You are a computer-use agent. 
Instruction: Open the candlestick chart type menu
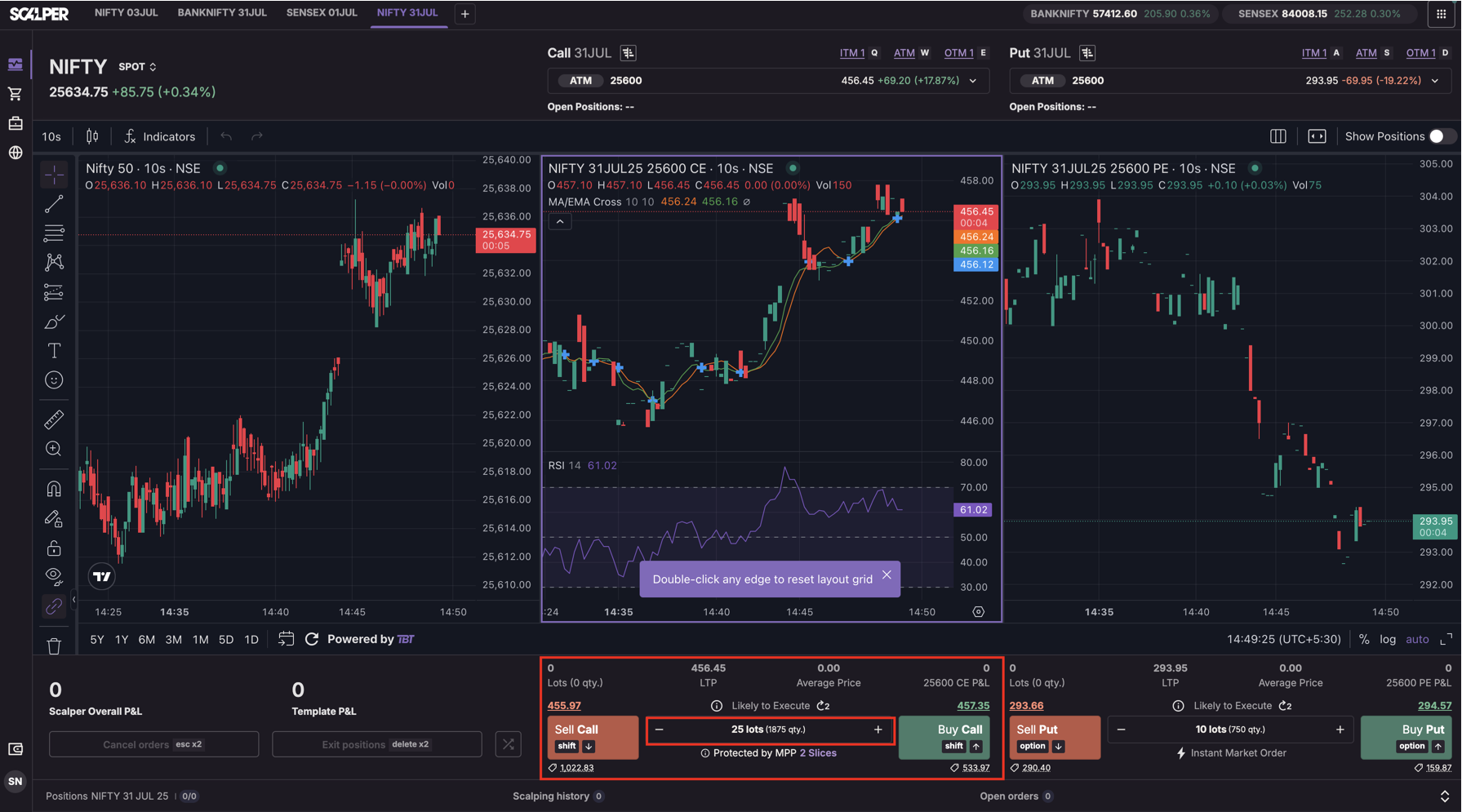coord(92,136)
